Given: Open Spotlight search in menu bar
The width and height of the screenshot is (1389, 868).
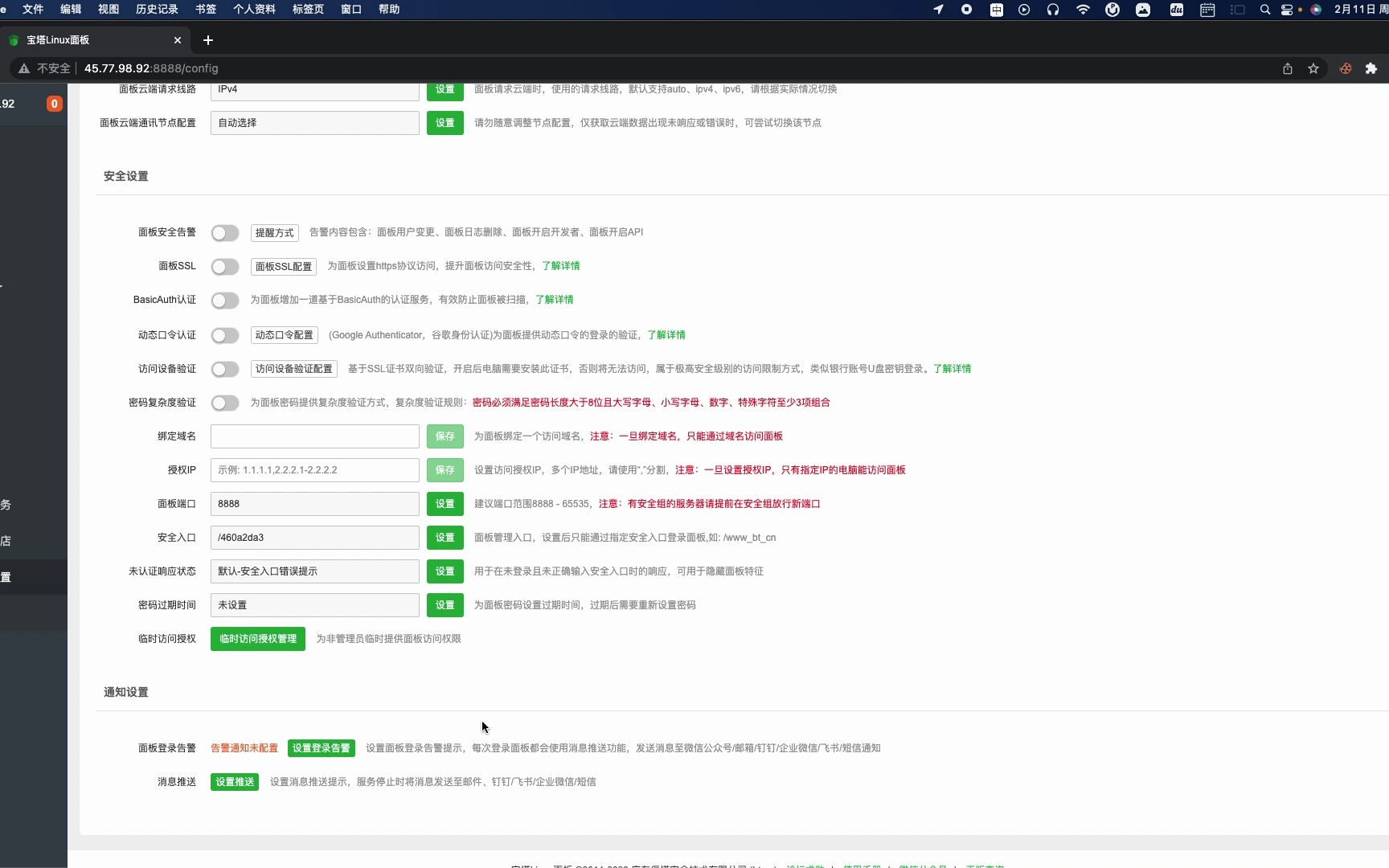Looking at the screenshot, I should (1265, 10).
